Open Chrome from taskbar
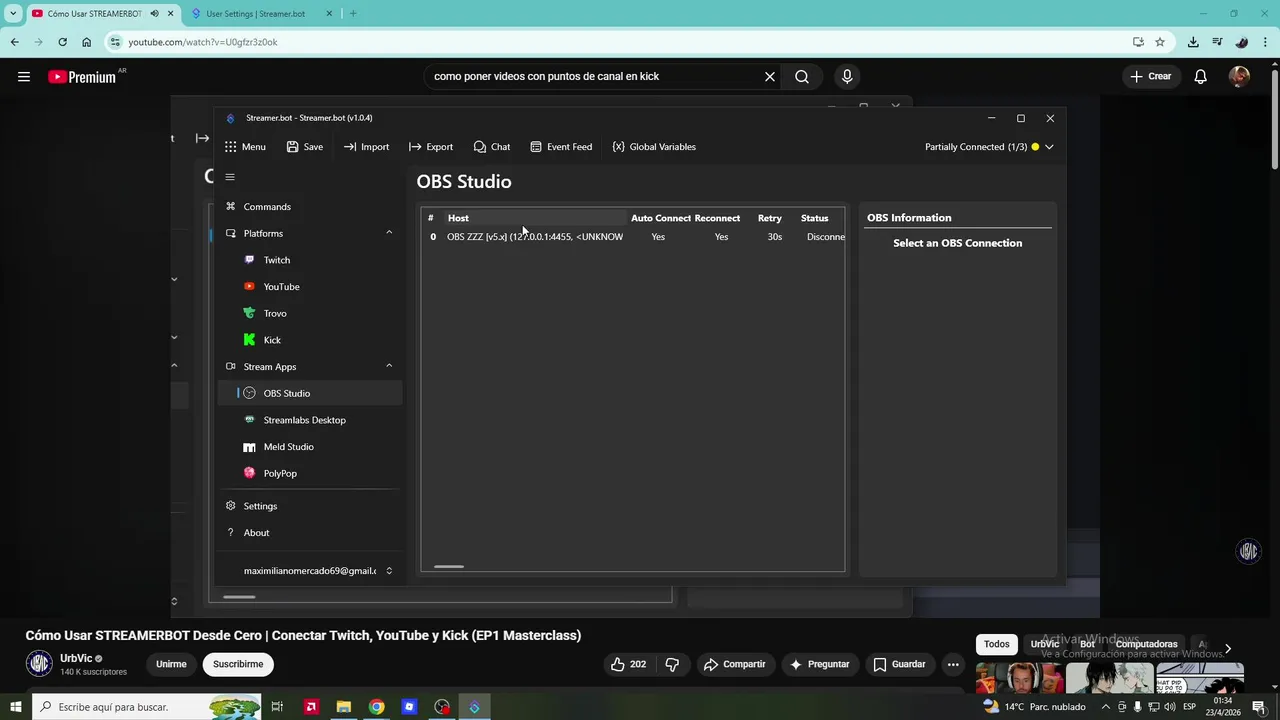 point(376,707)
